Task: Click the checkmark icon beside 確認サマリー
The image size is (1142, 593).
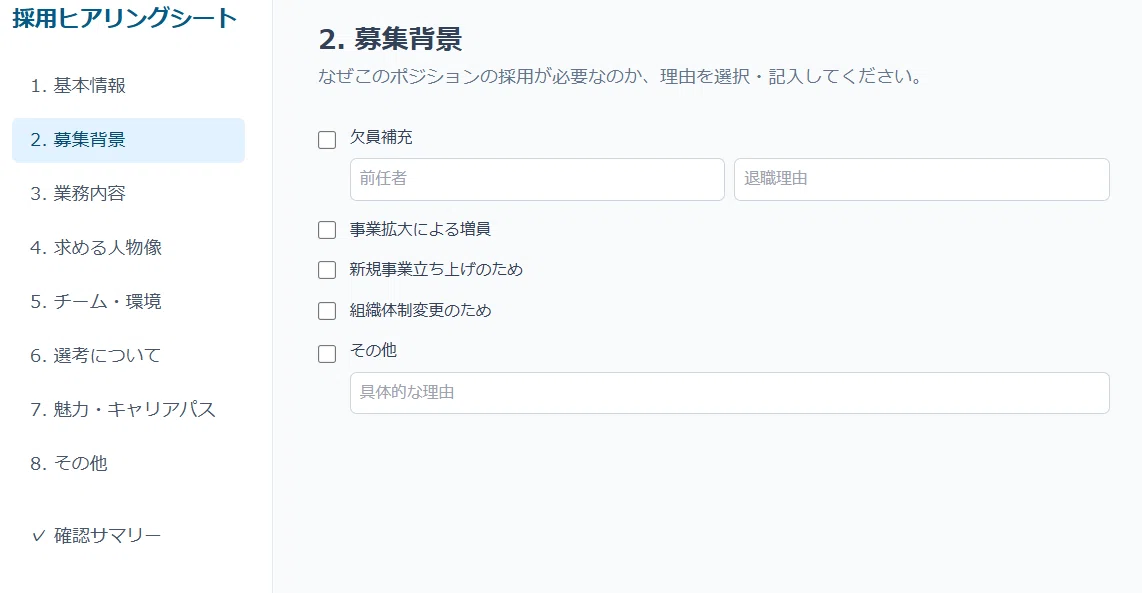Action: (39, 537)
